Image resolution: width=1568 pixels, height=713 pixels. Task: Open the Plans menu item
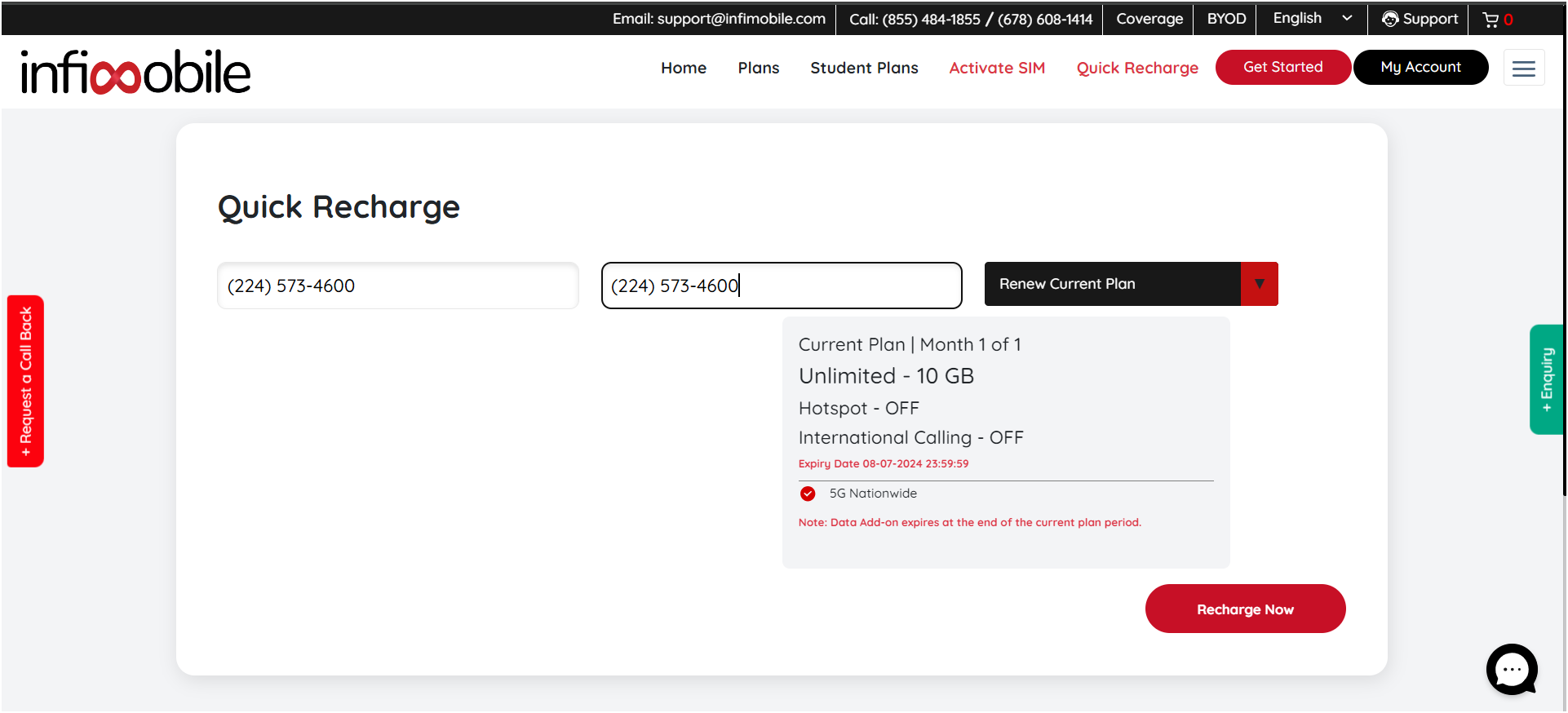pyautogui.click(x=759, y=68)
